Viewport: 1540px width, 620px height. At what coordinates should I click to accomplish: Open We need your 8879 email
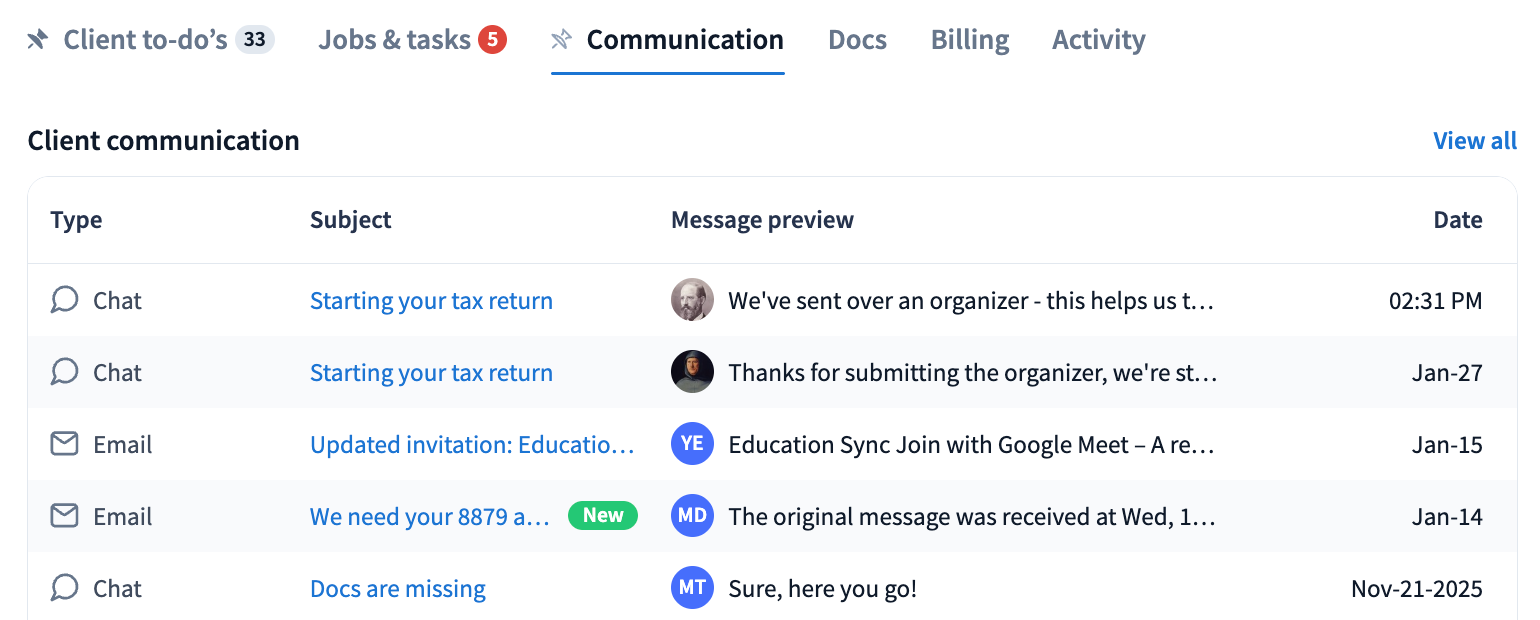point(429,517)
